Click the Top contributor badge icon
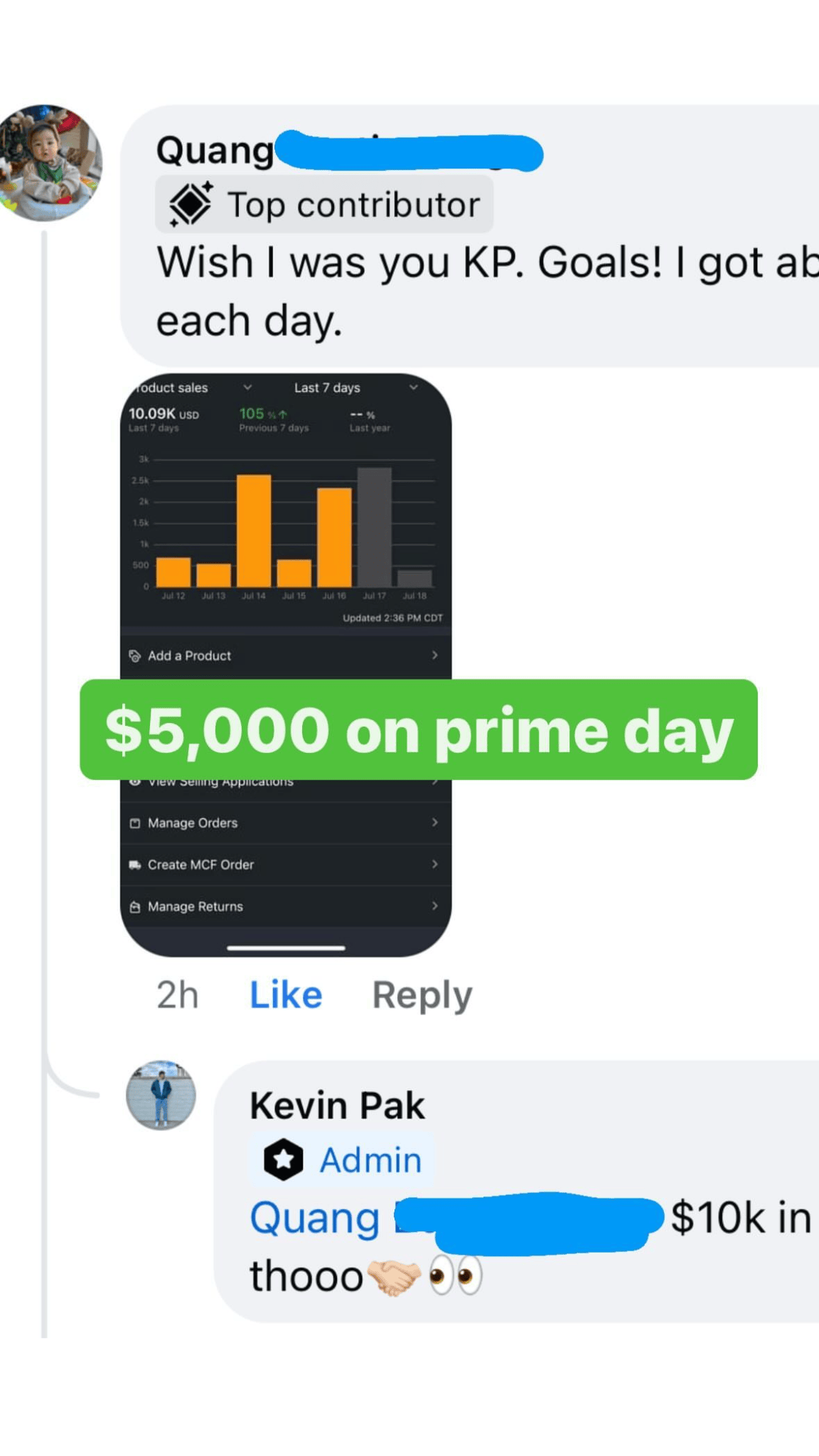Image resolution: width=819 pixels, height=1456 pixels. tap(190, 205)
